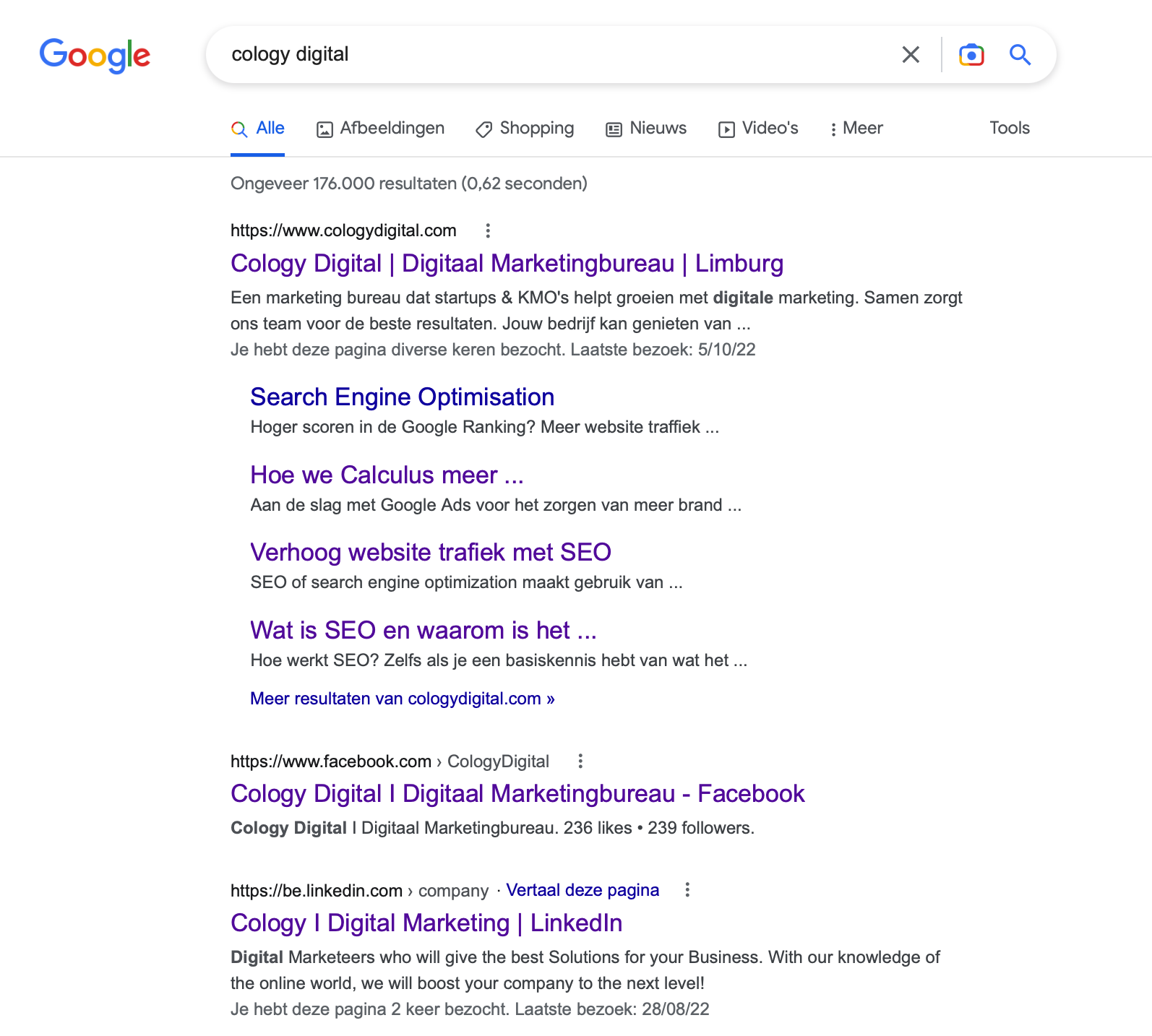Open the Tools options

click(x=1010, y=128)
